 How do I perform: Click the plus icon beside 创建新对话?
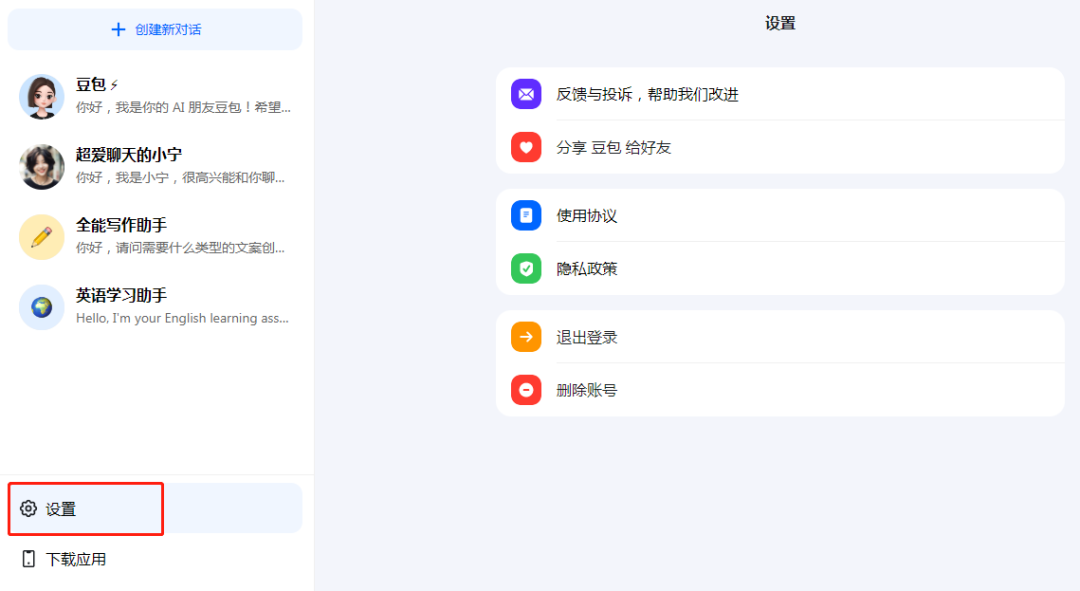[x=118, y=30]
